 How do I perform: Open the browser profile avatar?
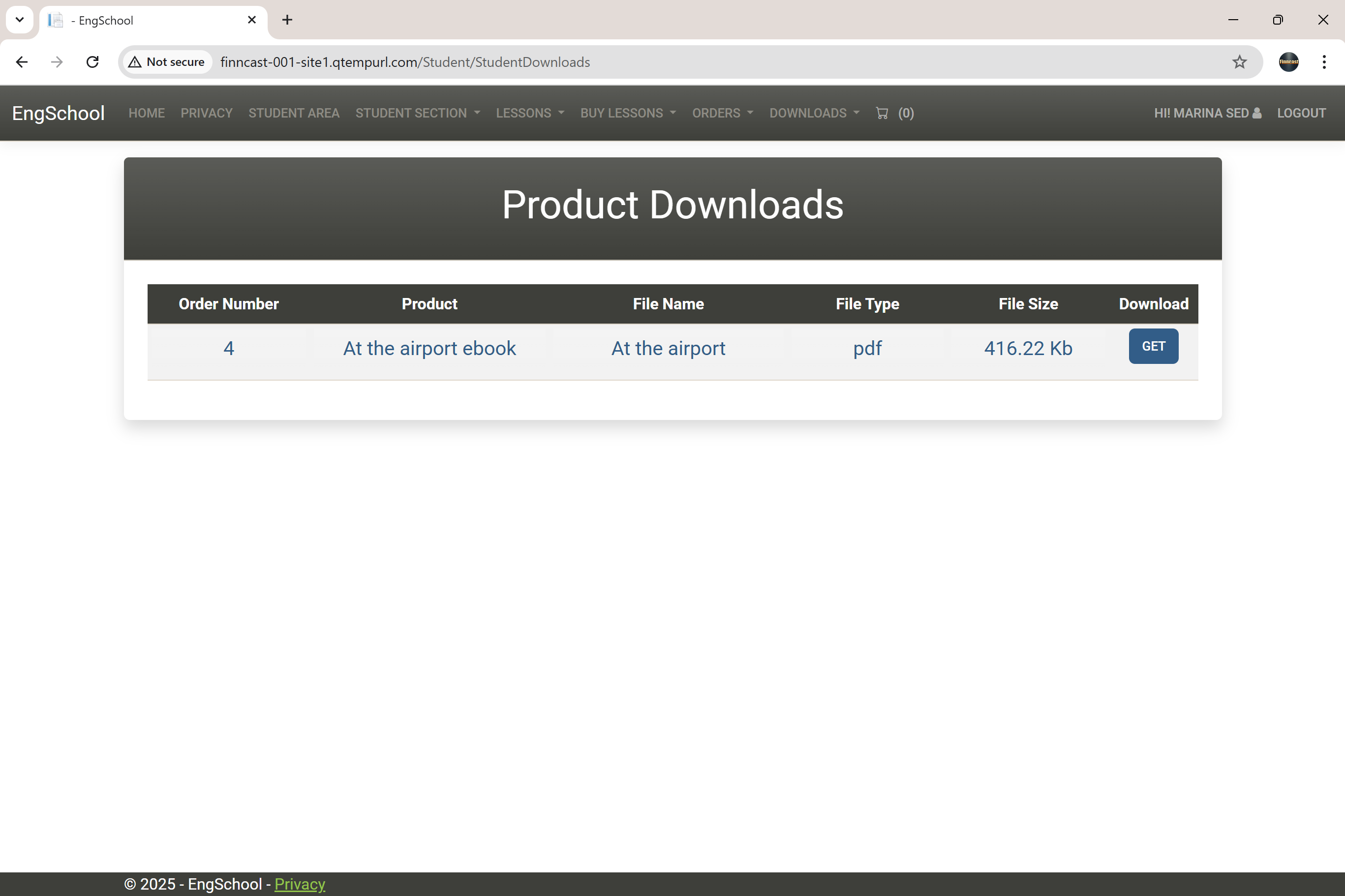[1288, 61]
